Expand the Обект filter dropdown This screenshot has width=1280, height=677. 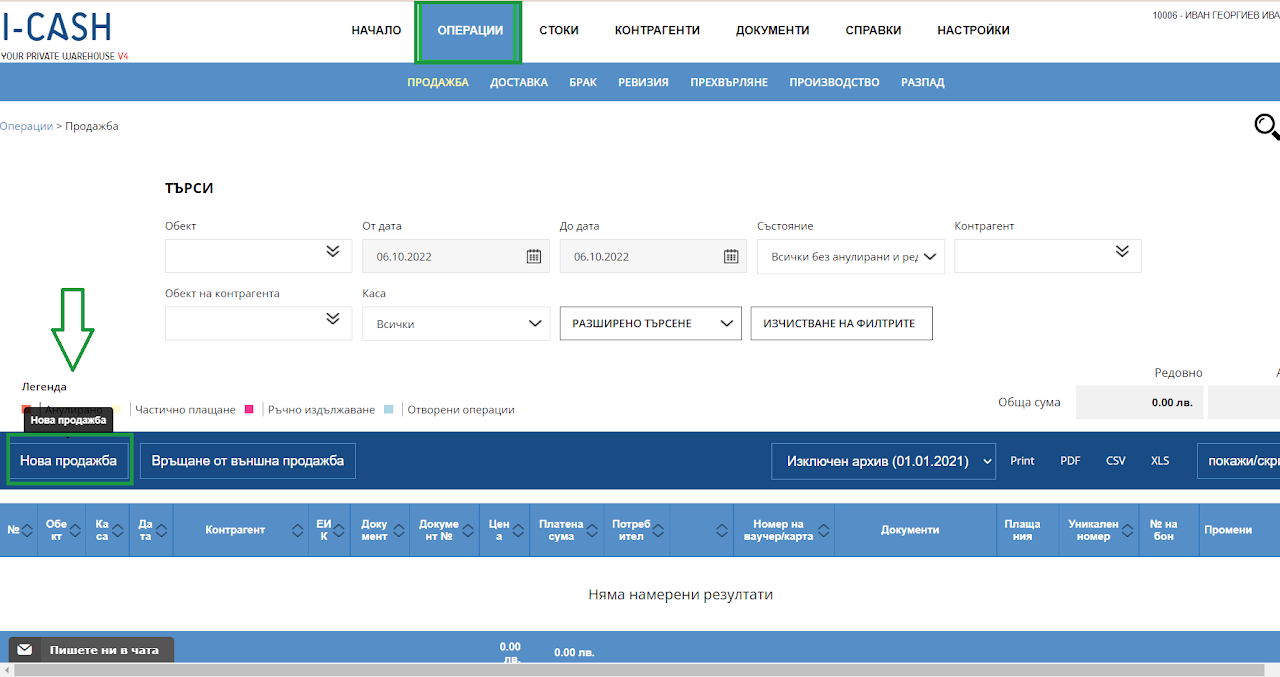coord(258,256)
